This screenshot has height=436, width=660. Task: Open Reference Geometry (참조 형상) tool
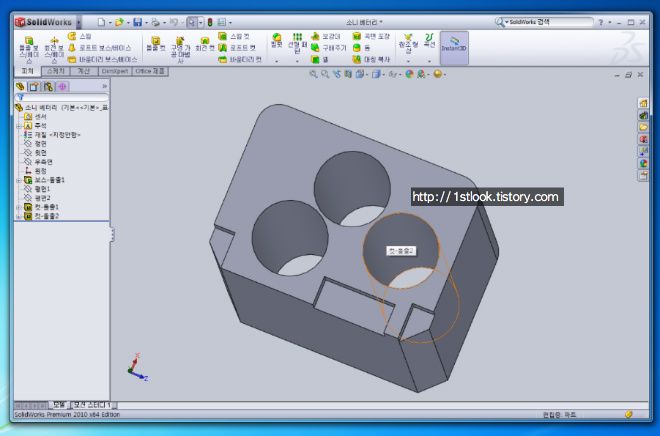click(408, 44)
